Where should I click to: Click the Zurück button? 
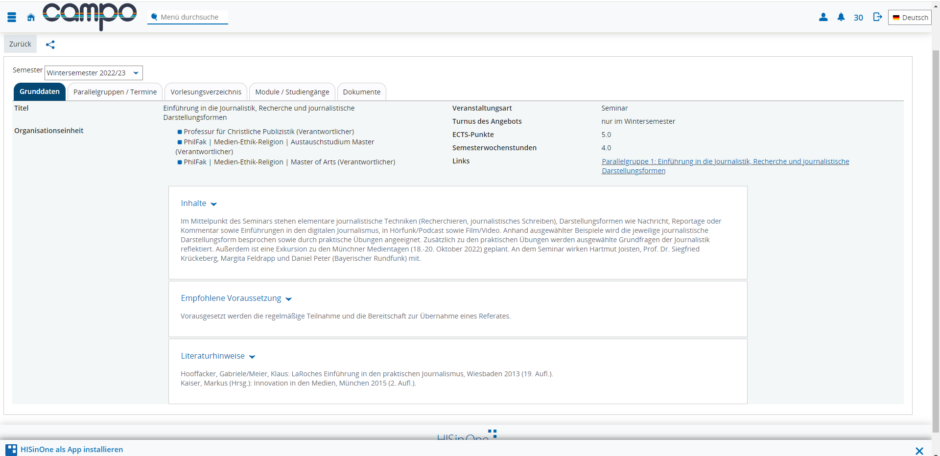[20, 44]
